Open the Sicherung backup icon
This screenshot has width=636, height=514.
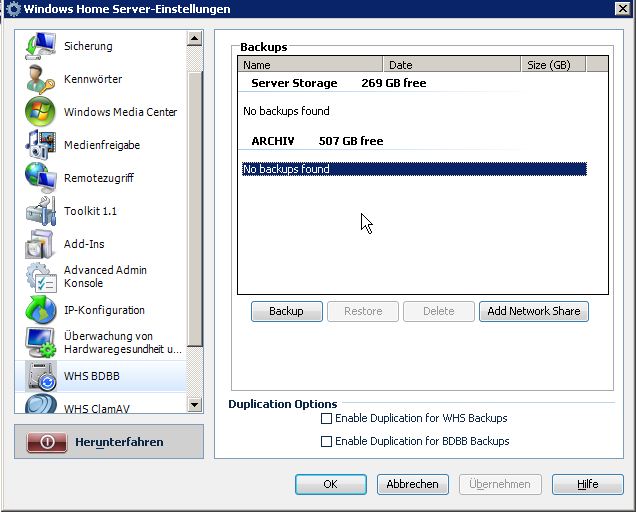40,46
